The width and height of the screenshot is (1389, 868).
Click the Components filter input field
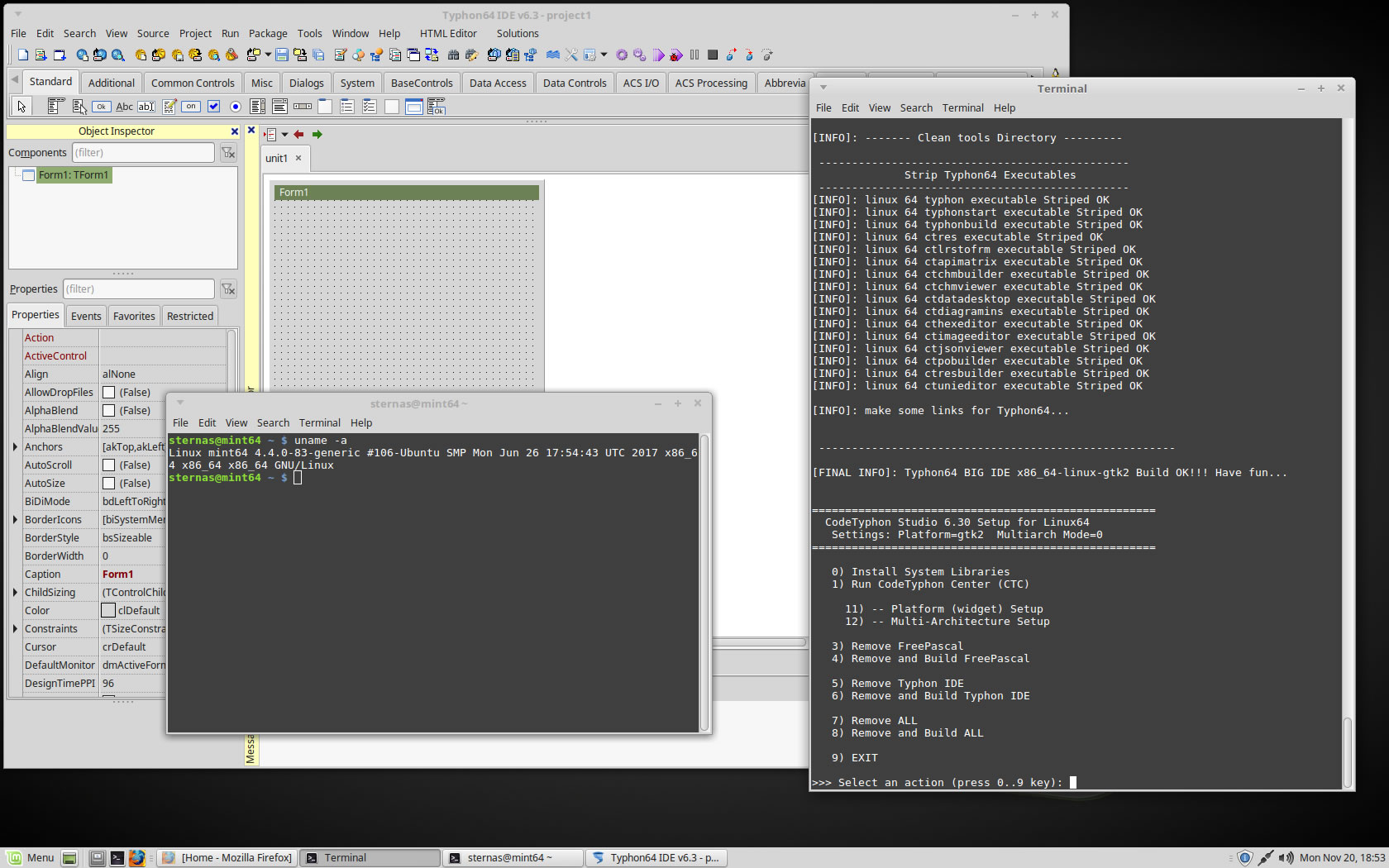[x=143, y=153]
